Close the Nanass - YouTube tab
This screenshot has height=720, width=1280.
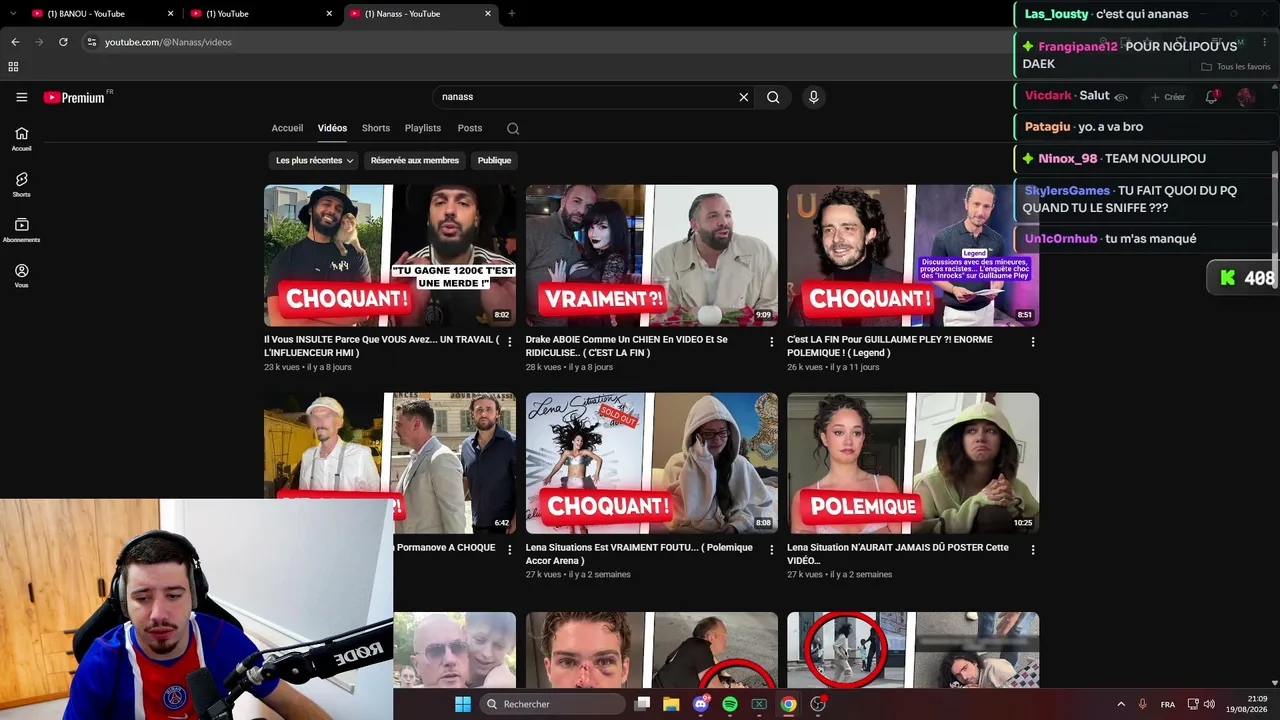pos(488,14)
